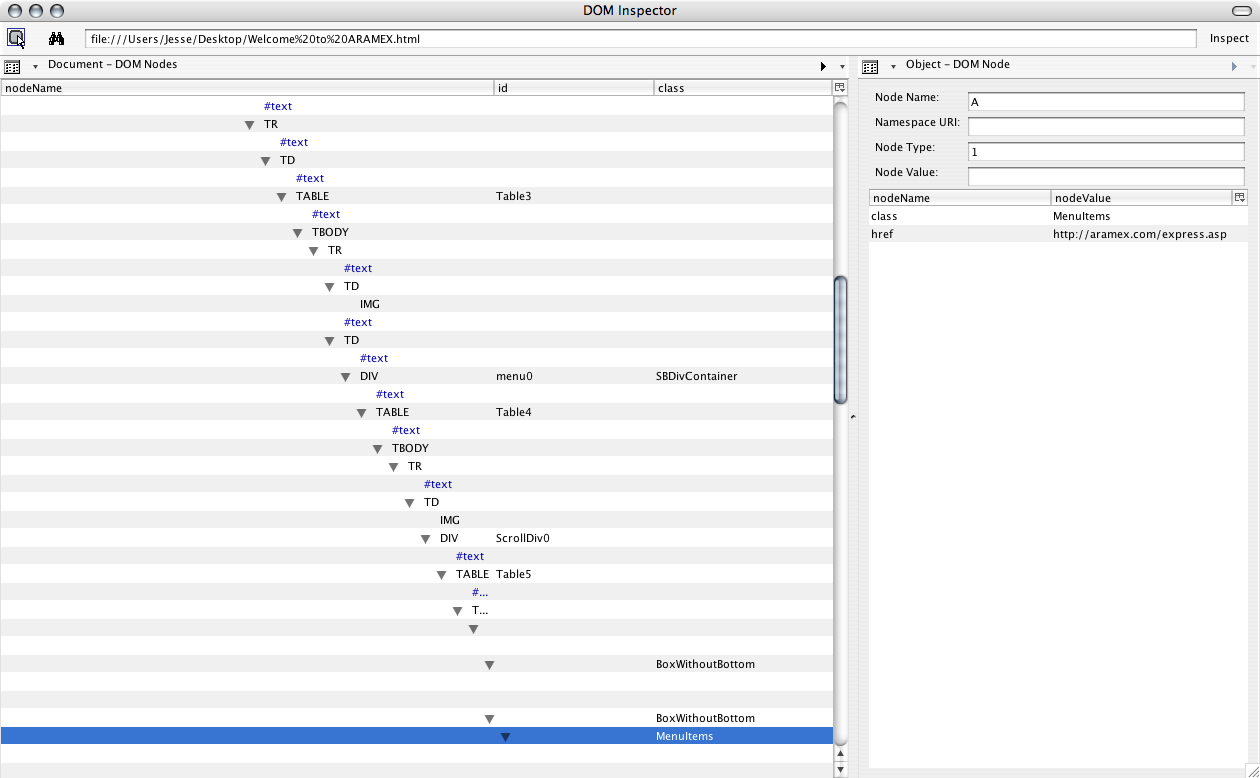This screenshot has width=1260, height=778.
Task: Click the document viewer list icon beside Document - DOM Nodes
Action: (12, 67)
